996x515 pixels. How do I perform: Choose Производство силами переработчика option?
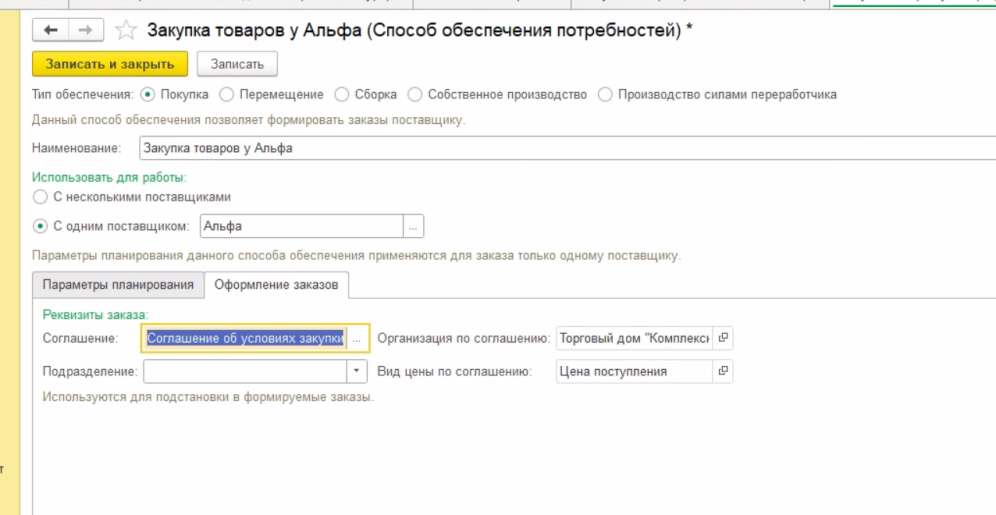(x=605, y=95)
